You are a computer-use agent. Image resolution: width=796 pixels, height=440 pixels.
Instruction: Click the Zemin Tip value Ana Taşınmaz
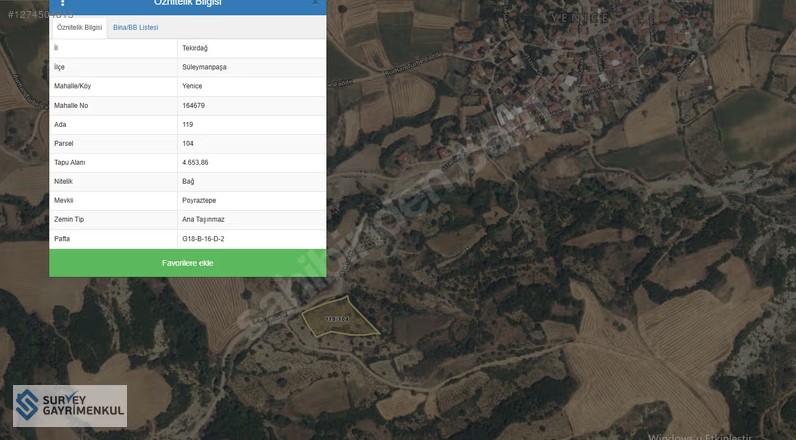click(203, 219)
